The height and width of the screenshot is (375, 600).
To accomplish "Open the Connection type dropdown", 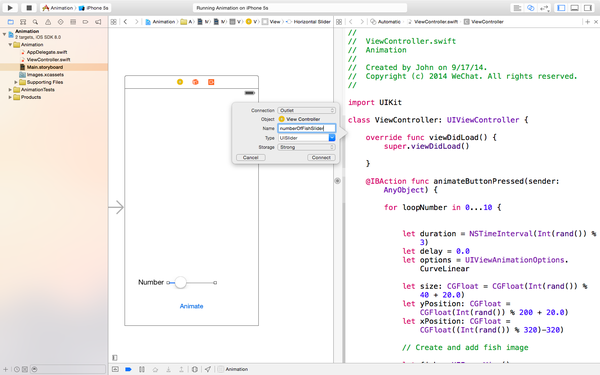I will coord(307,110).
